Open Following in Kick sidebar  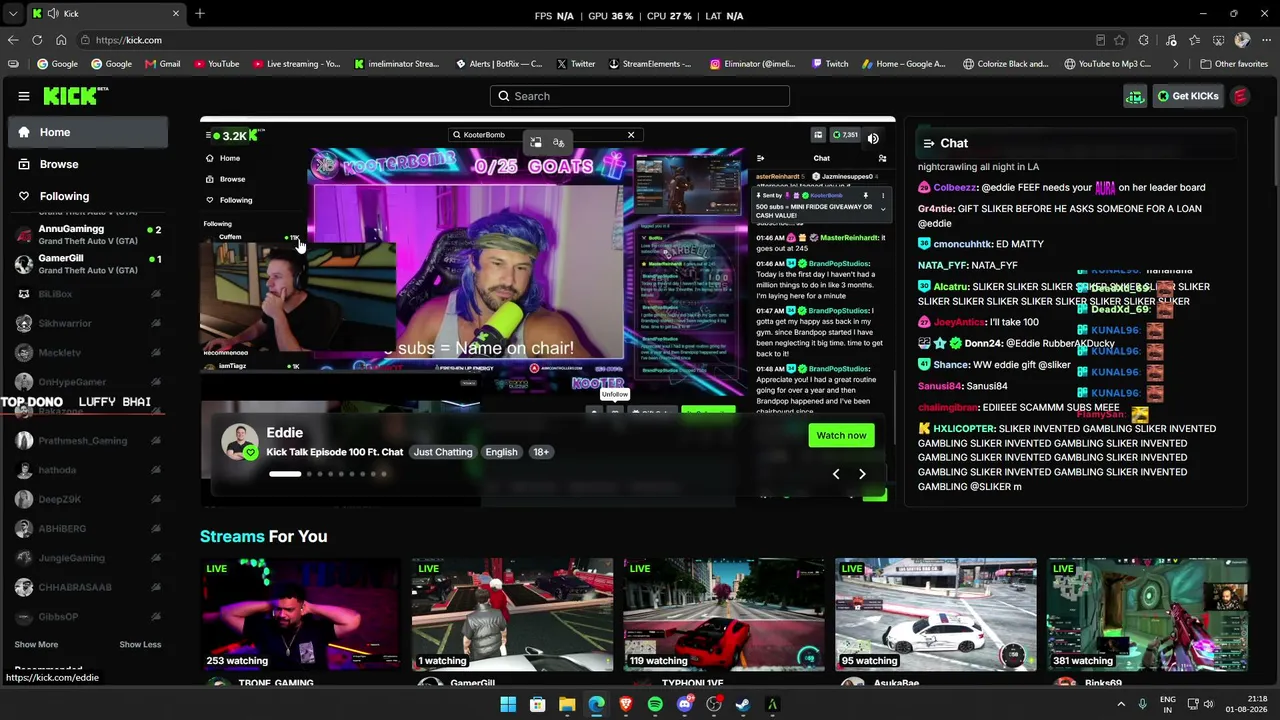[x=88, y=196]
